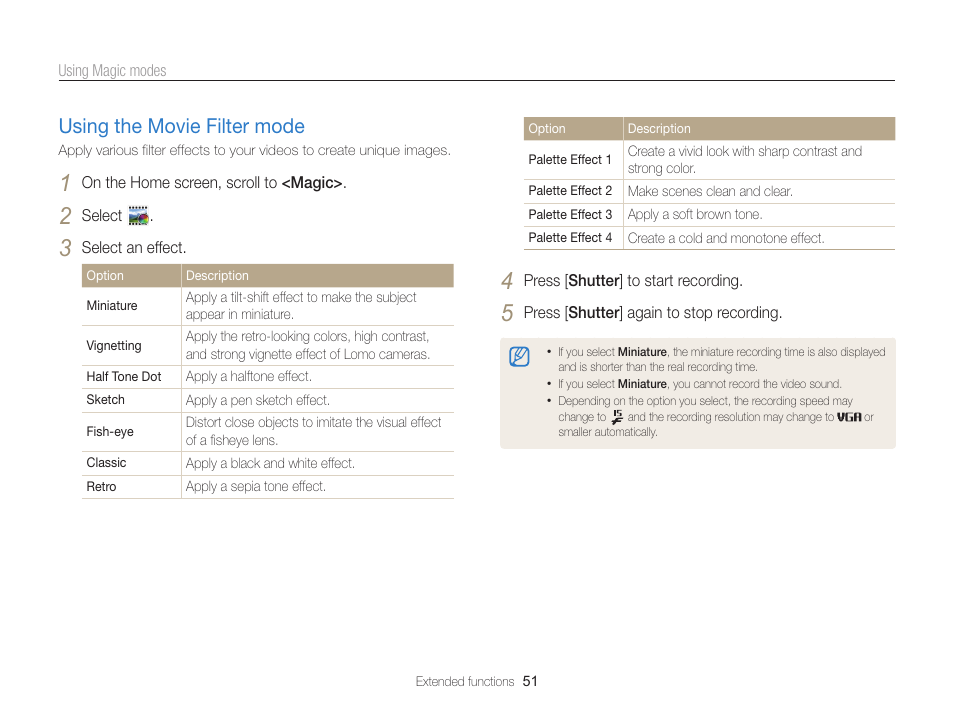The width and height of the screenshot is (954, 720).
Task: Click the 'Sketch' option cell
Action: [131, 400]
